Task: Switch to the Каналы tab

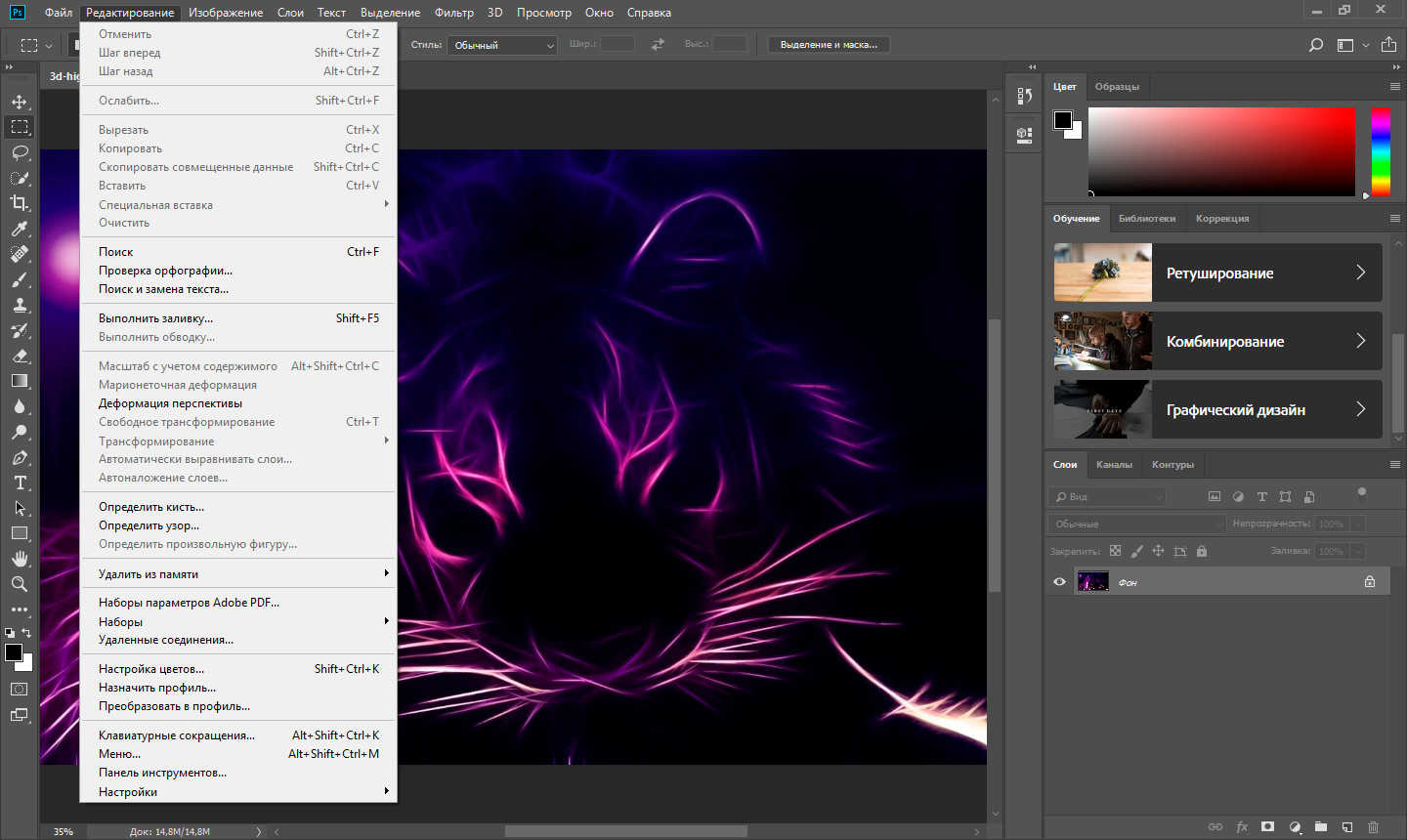Action: coord(1114,465)
